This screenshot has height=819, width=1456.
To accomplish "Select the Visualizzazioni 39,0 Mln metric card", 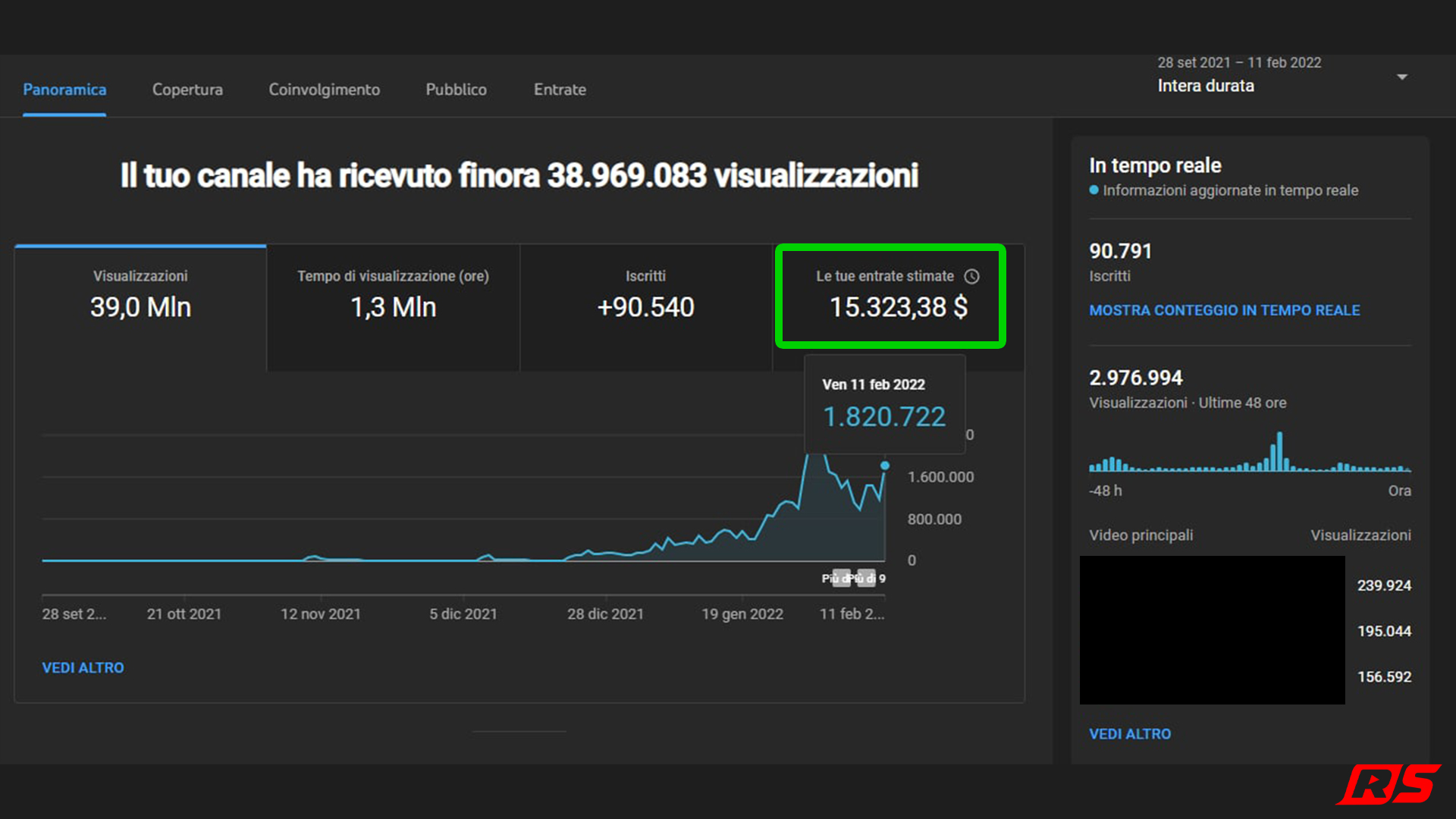I will [140, 307].
